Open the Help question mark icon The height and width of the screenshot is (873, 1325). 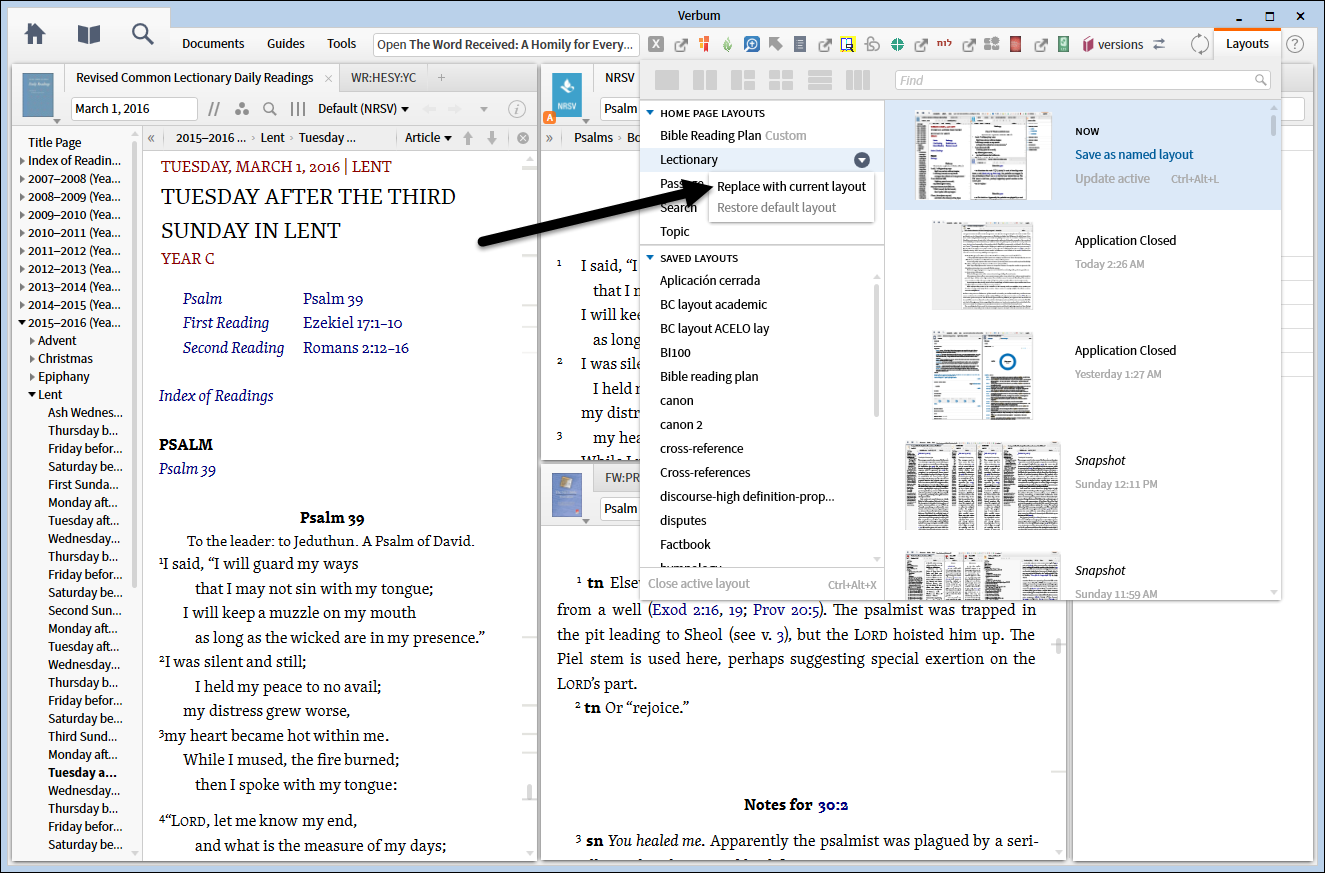tap(1295, 44)
